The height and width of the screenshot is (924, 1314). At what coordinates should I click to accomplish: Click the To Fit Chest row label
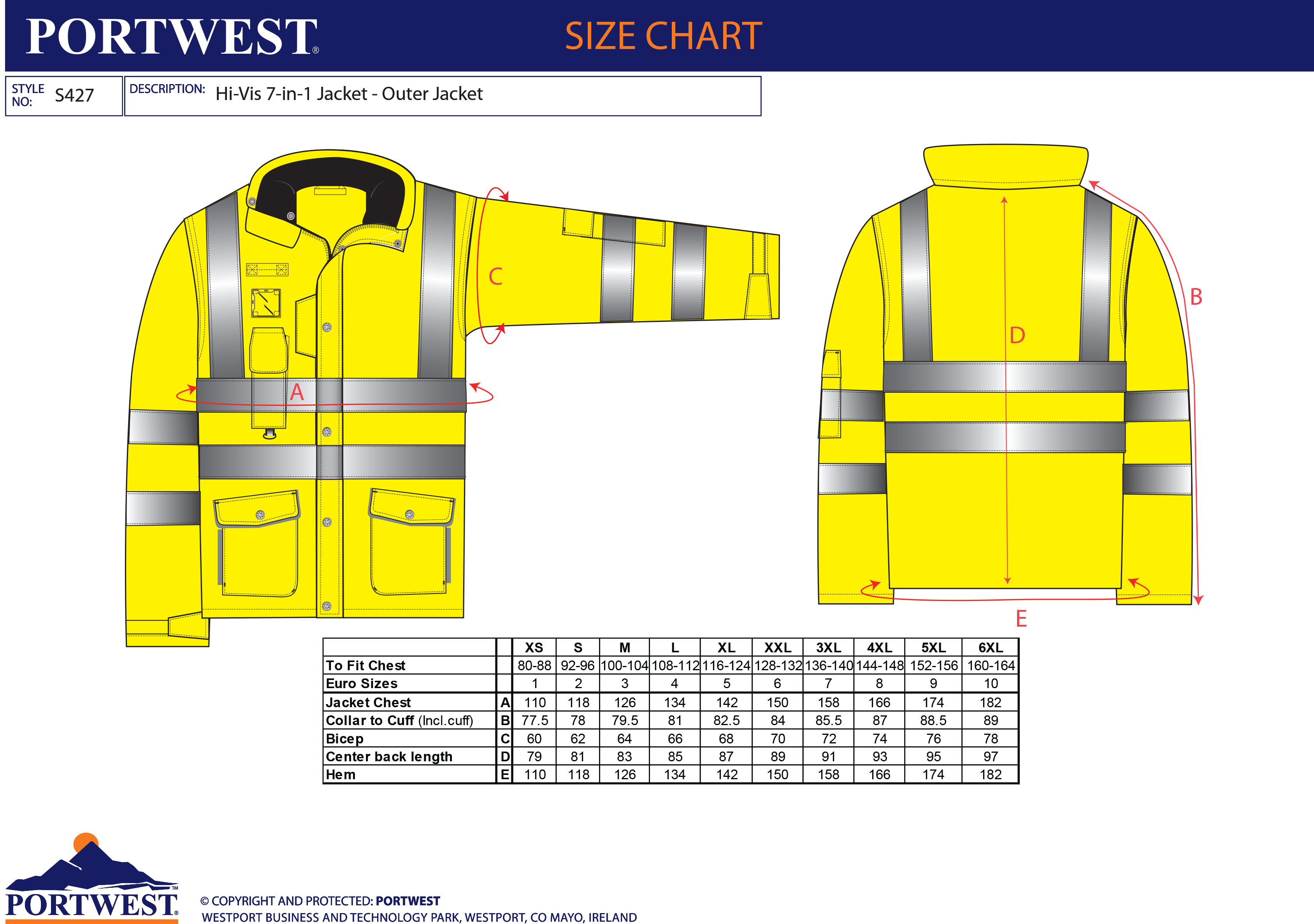(365, 666)
